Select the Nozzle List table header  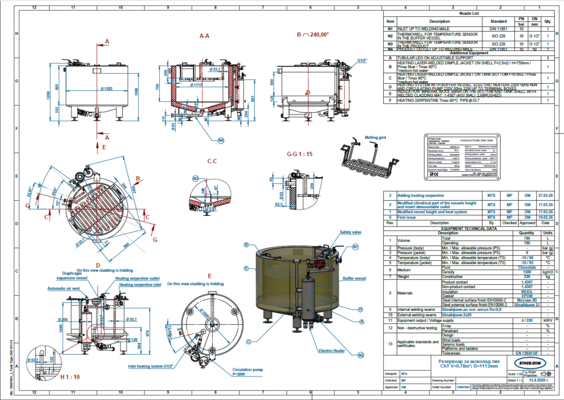(x=469, y=13)
